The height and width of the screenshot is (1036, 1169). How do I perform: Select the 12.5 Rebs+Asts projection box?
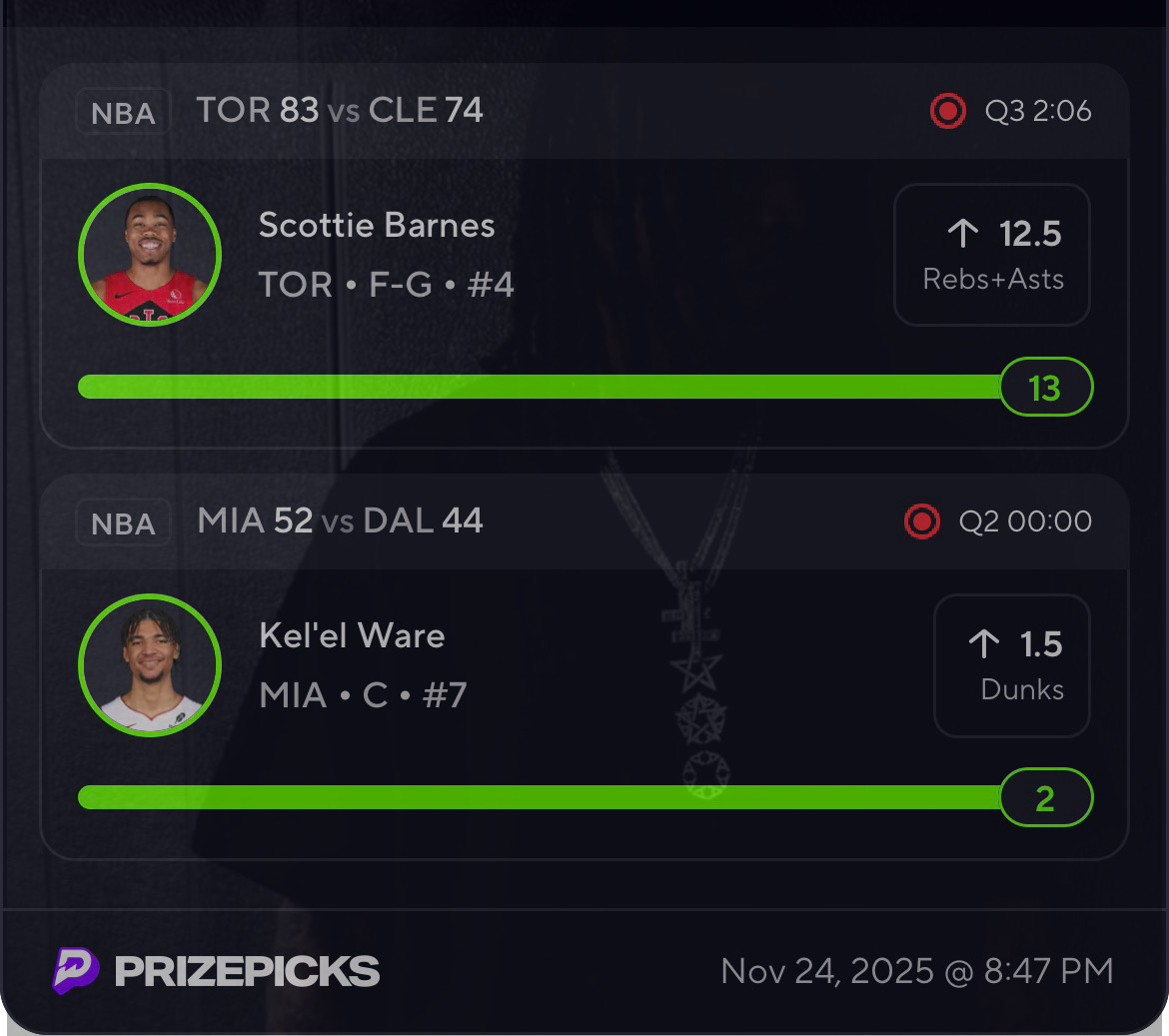(x=991, y=255)
